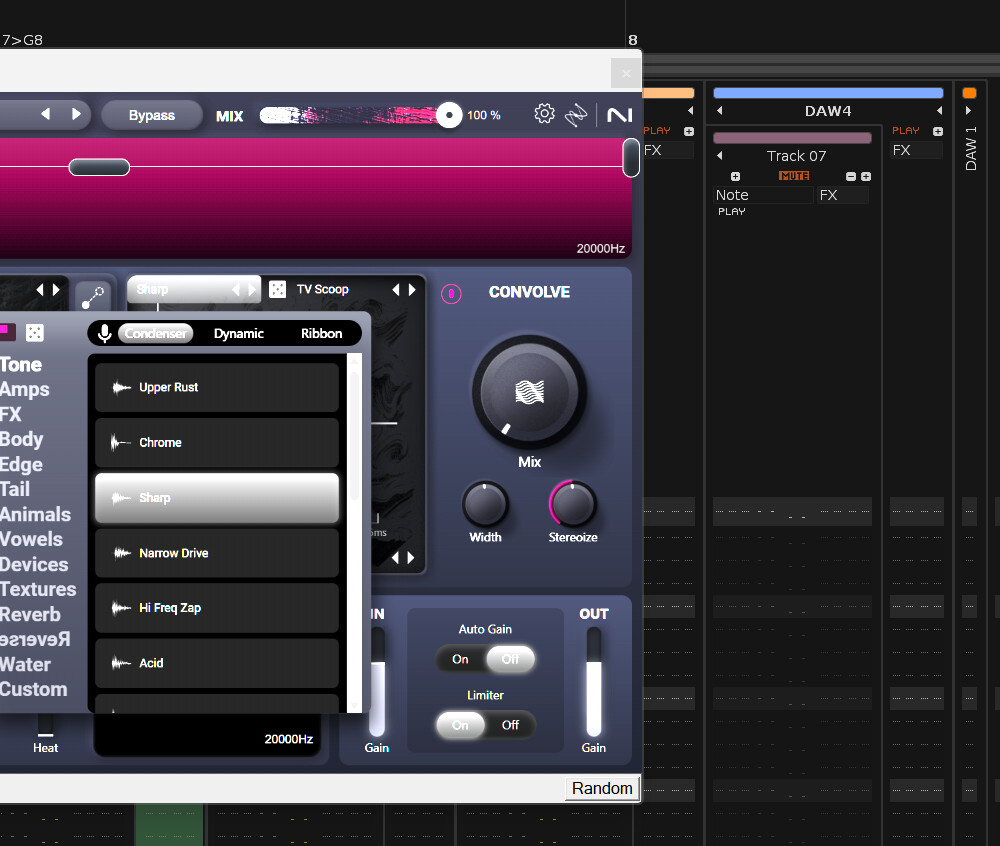The height and width of the screenshot is (846, 1000).
Task: Click the Convolve Mix knob
Action: click(529, 392)
